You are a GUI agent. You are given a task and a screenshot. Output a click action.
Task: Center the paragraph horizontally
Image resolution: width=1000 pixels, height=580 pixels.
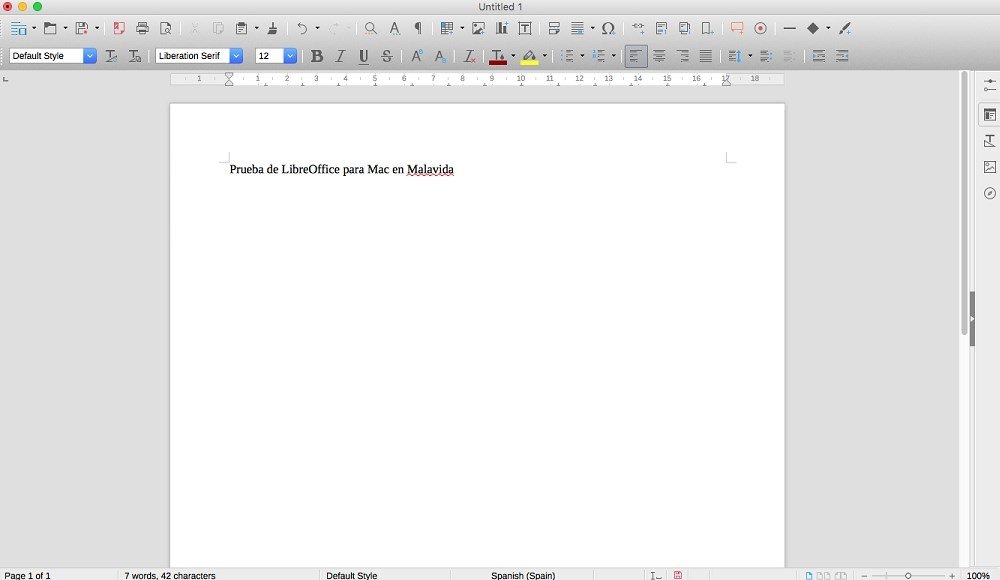coord(659,56)
